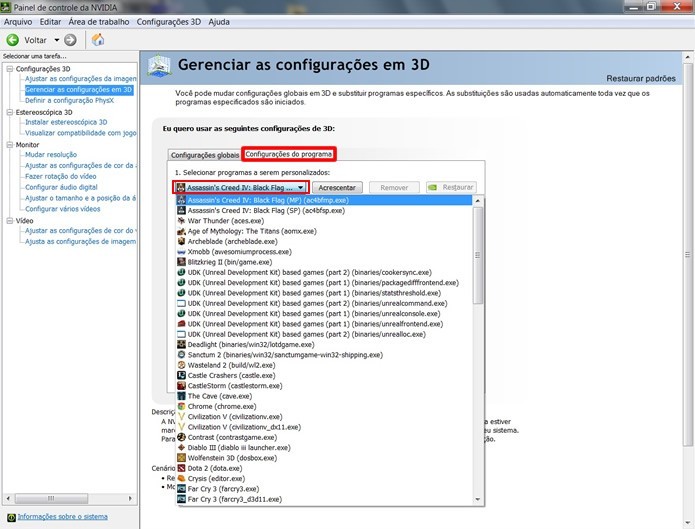Select Instalar estereoscópica 3D task
Image resolution: width=695 pixels, height=529 pixels.
tap(66, 122)
